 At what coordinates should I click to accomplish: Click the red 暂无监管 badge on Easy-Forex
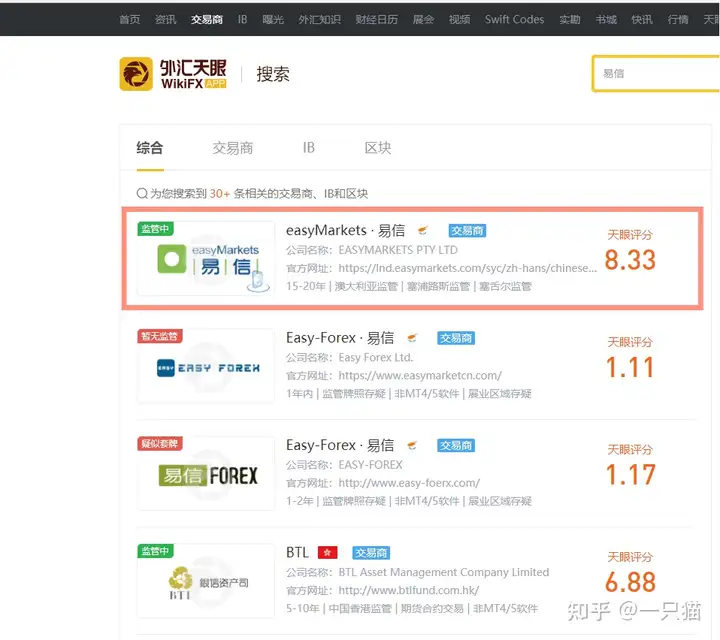tap(160, 336)
